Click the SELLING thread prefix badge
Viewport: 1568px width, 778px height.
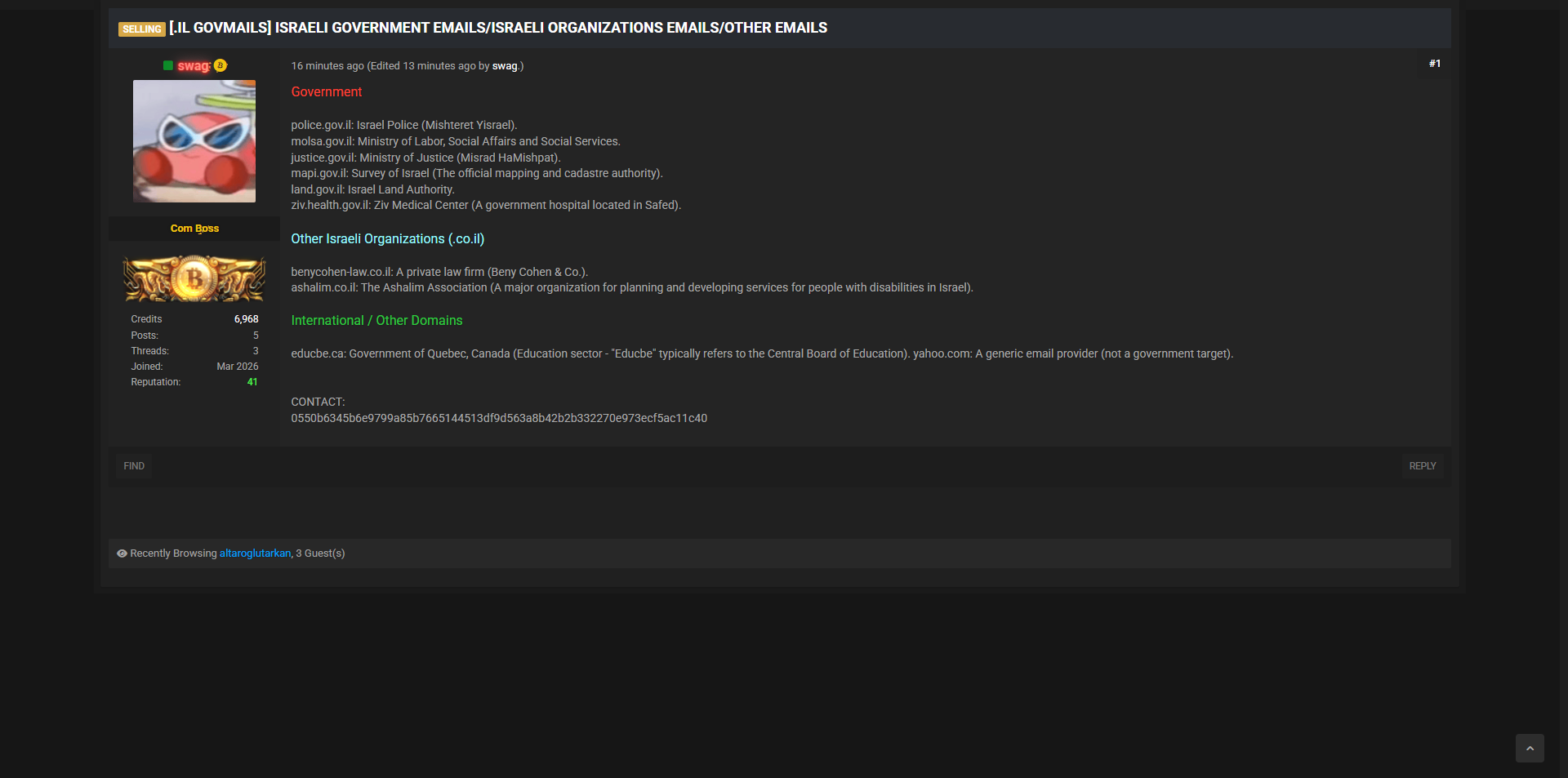coord(142,29)
